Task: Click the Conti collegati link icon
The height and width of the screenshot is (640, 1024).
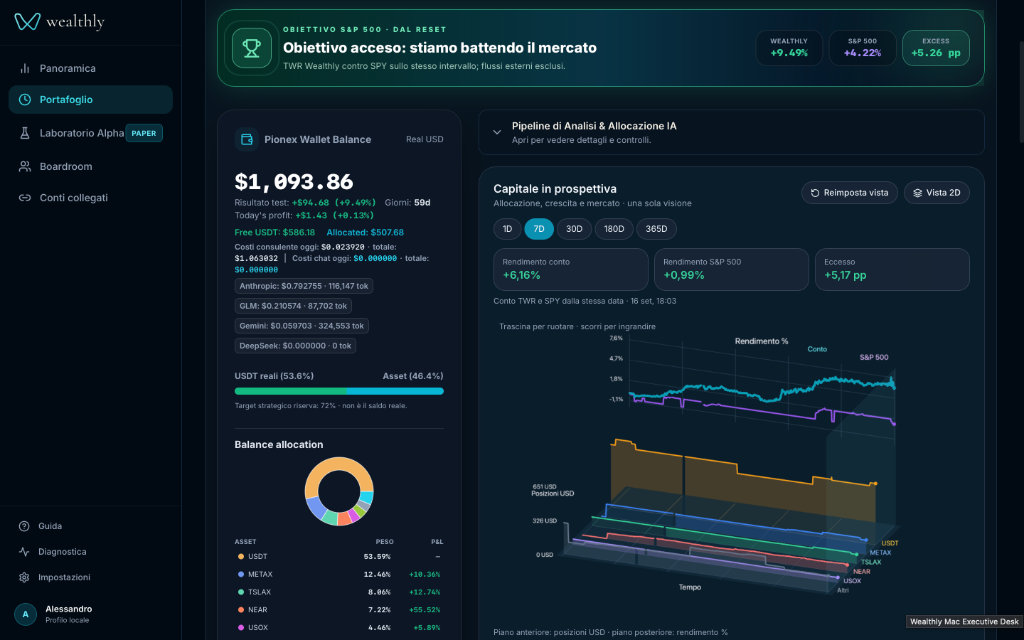Action: coord(25,198)
